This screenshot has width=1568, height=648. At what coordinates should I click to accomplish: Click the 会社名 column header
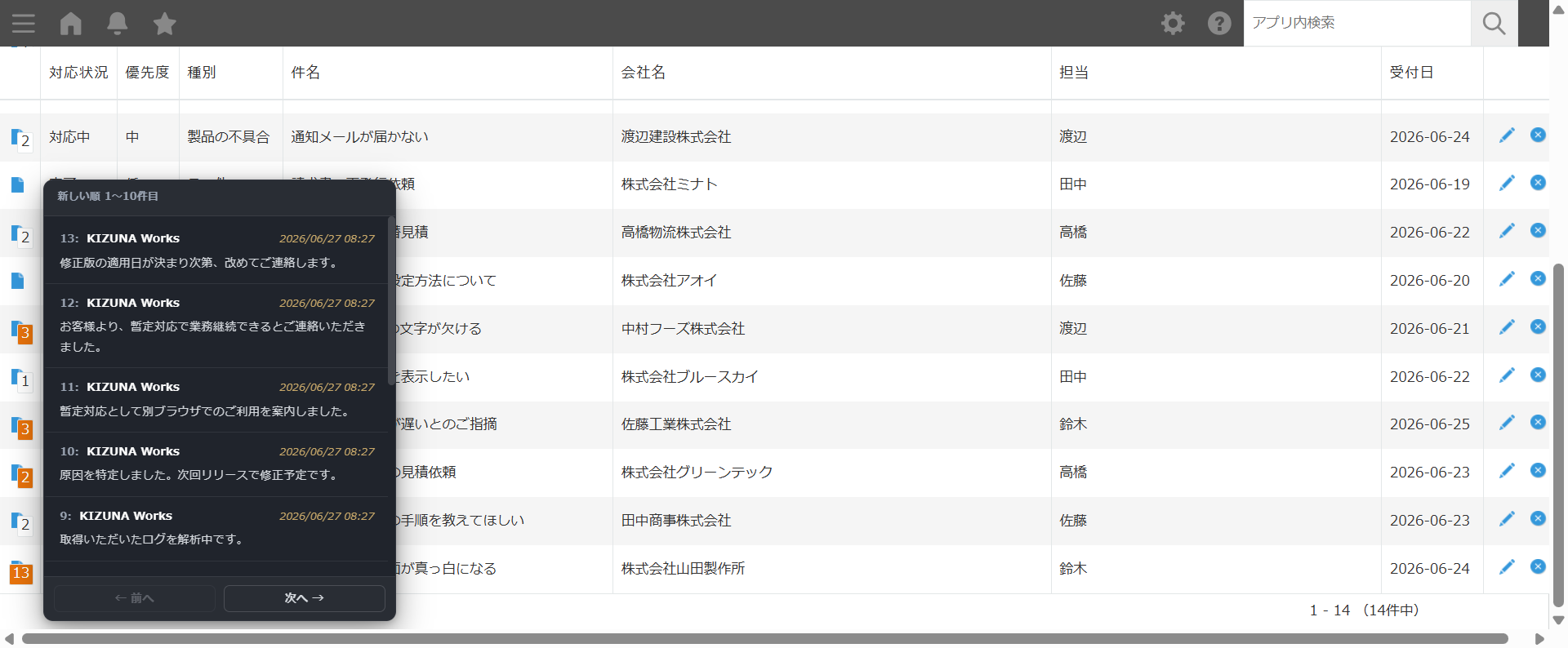pos(832,73)
